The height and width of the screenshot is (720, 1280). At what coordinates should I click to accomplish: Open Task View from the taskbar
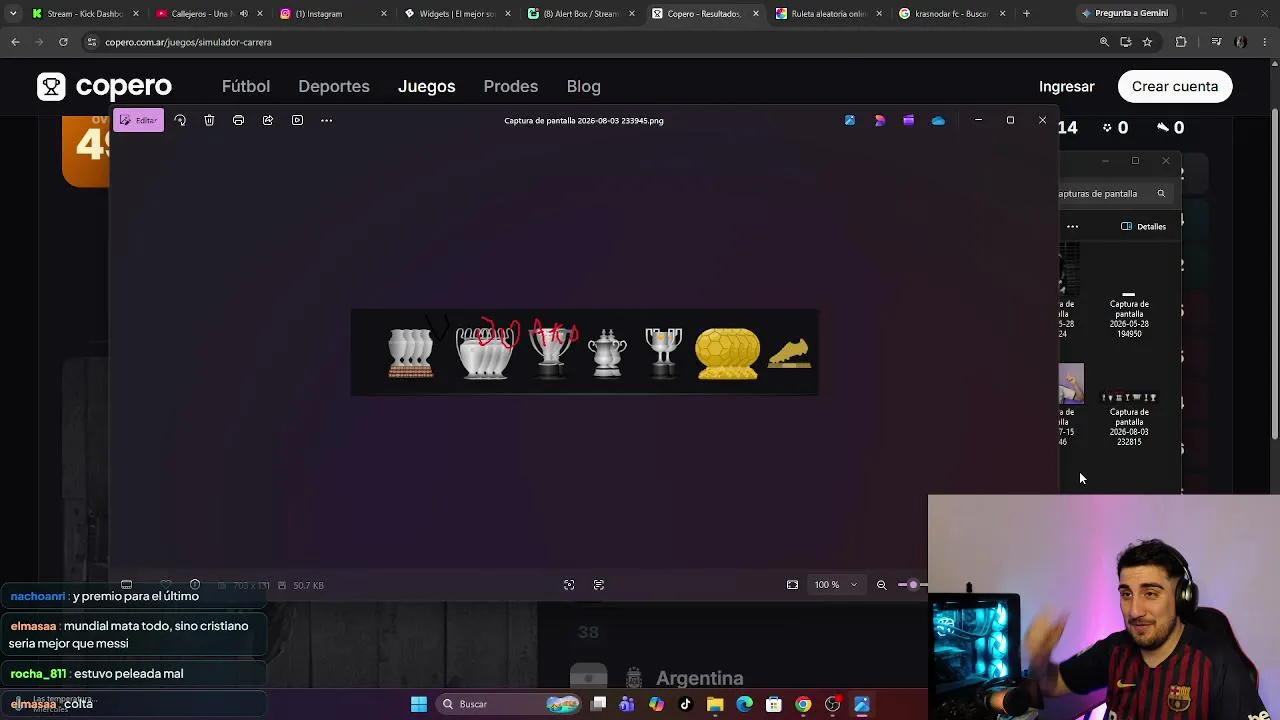pos(598,704)
